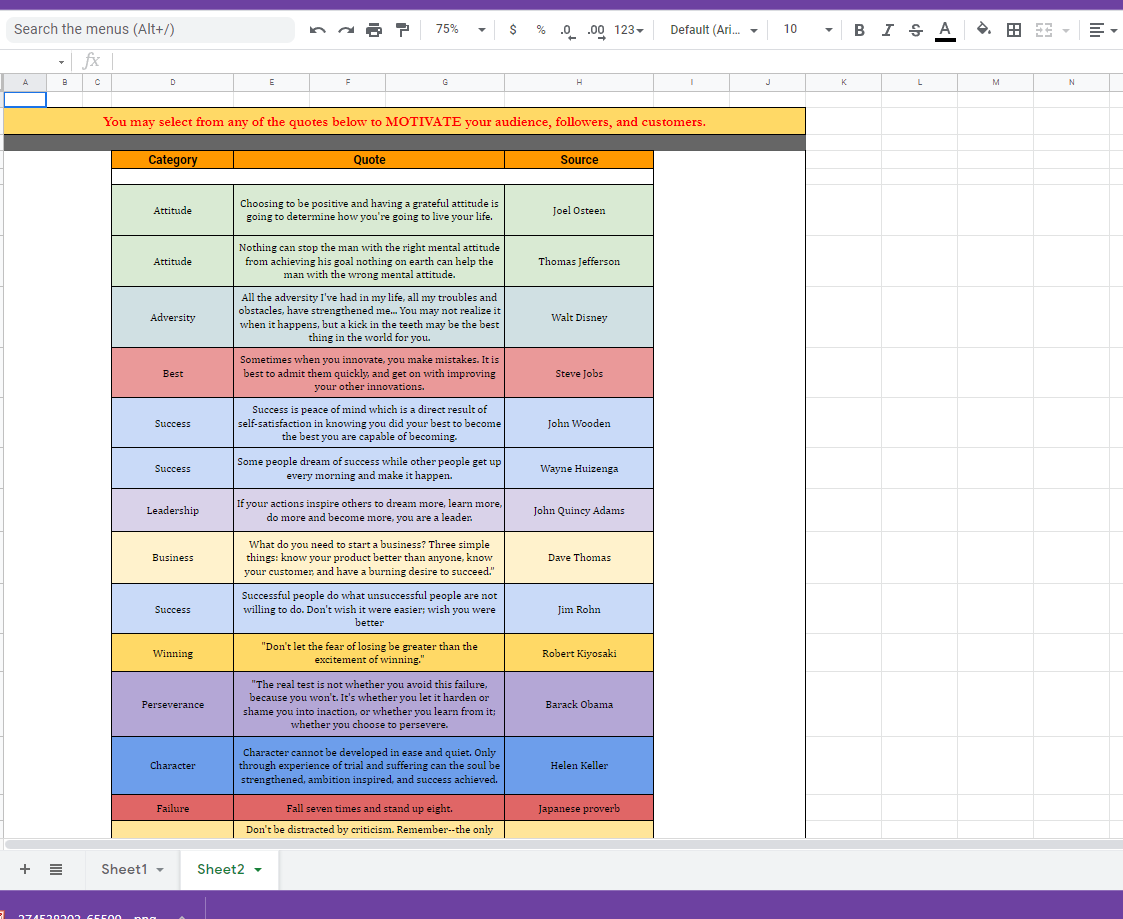This screenshot has width=1123, height=919.
Task: Open the 75% zoom dropdown
Action: (x=461, y=29)
